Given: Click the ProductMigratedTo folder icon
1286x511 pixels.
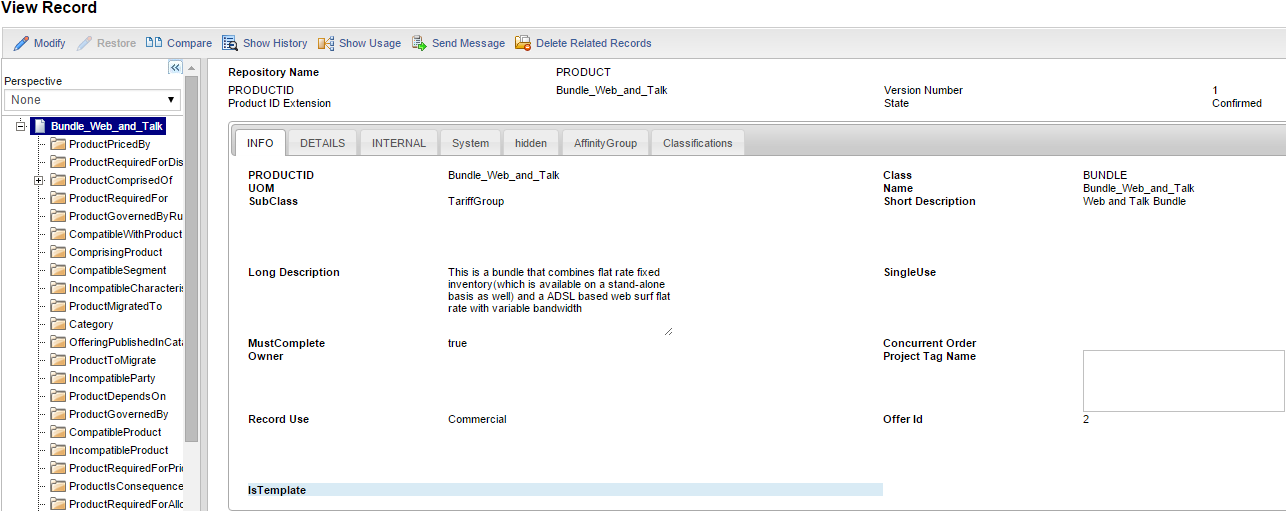Looking at the screenshot, I should coord(58,306).
